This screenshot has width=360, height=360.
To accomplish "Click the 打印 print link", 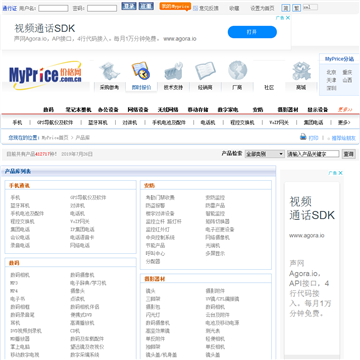I will (313, 138).
